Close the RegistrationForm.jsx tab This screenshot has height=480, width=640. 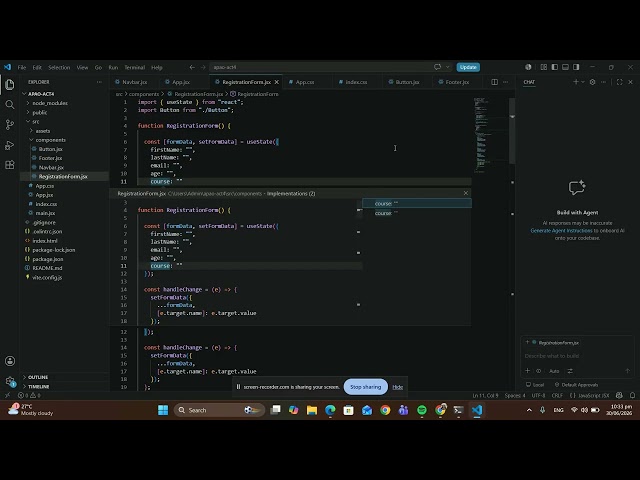coord(277,82)
